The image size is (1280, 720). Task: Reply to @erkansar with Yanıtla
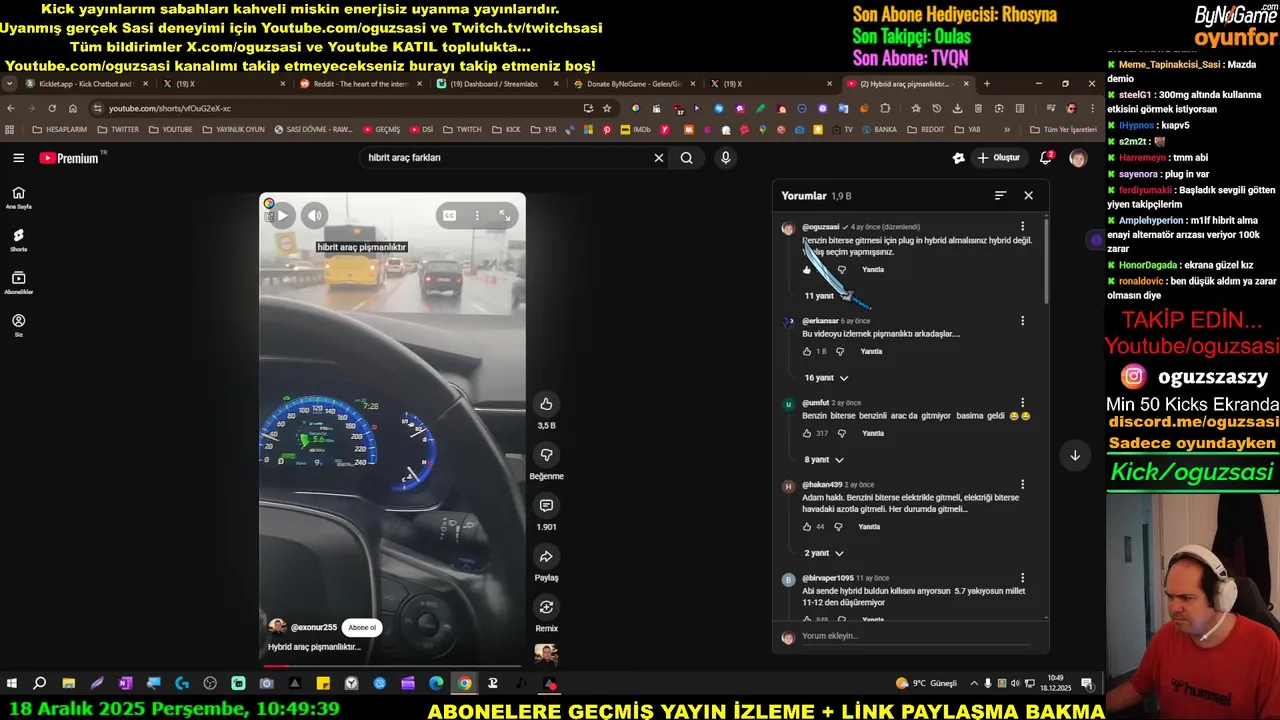[872, 352]
